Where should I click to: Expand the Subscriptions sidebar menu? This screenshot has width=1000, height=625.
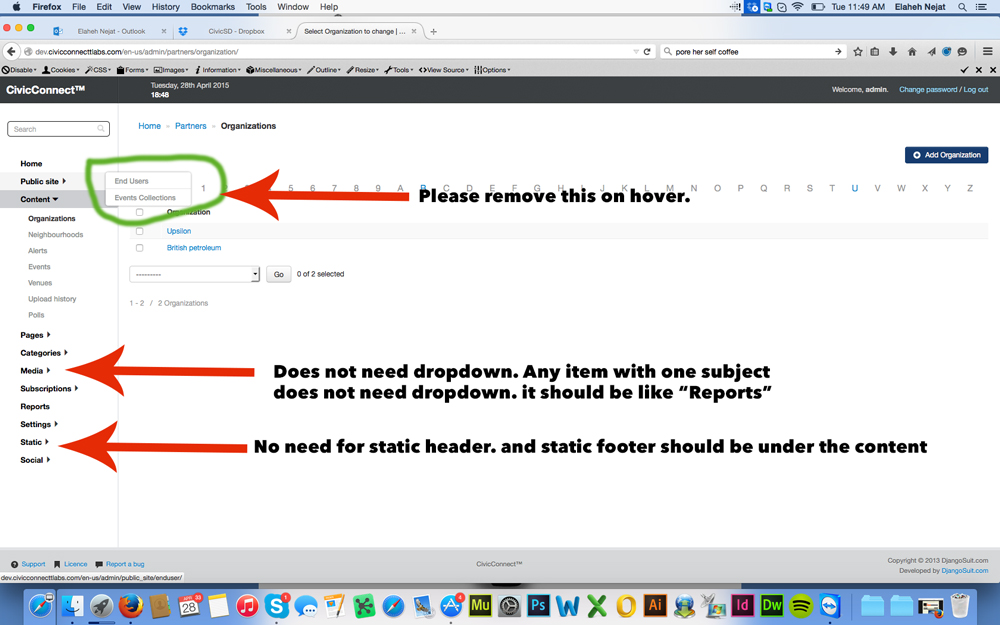point(49,388)
